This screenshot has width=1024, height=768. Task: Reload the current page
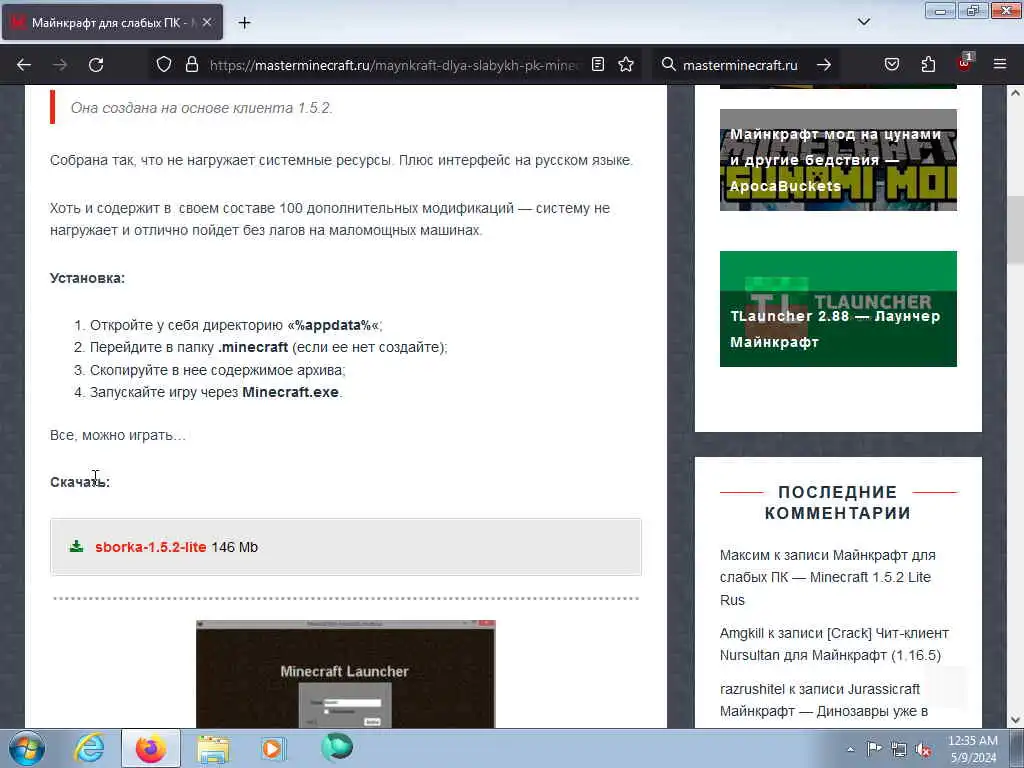pos(96,65)
